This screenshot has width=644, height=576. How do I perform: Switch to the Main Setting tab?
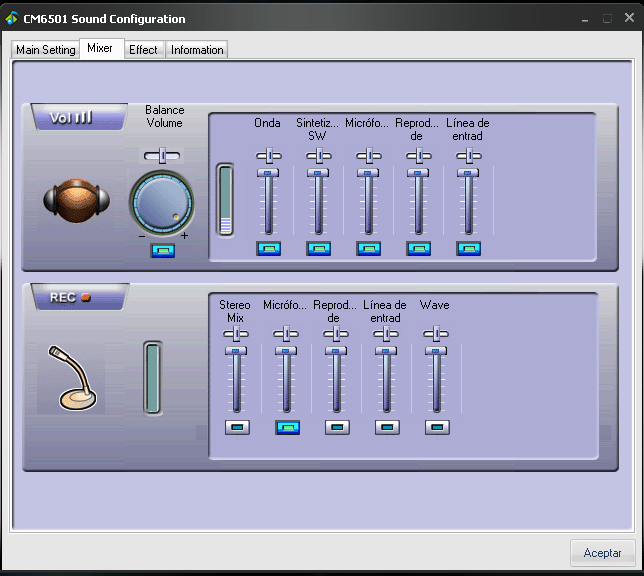(45, 50)
